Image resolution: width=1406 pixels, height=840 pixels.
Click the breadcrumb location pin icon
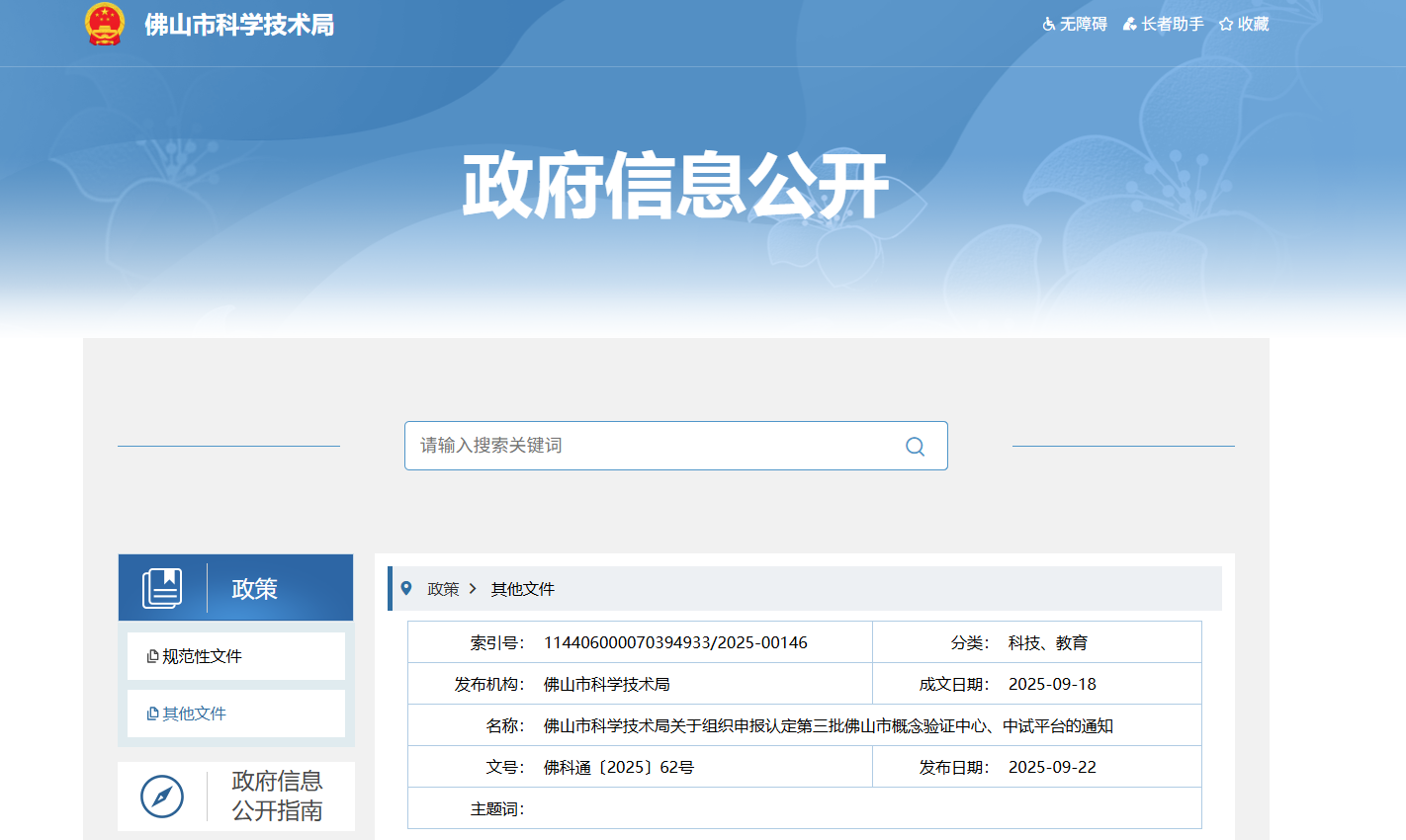click(406, 589)
